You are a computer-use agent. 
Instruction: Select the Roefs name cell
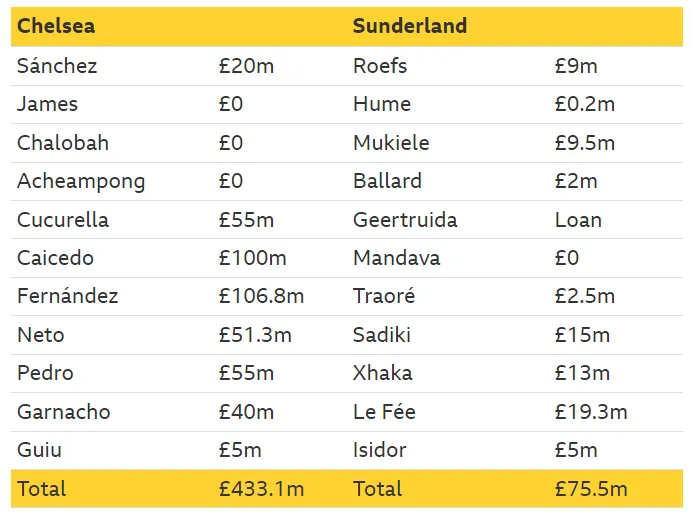(380, 66)
